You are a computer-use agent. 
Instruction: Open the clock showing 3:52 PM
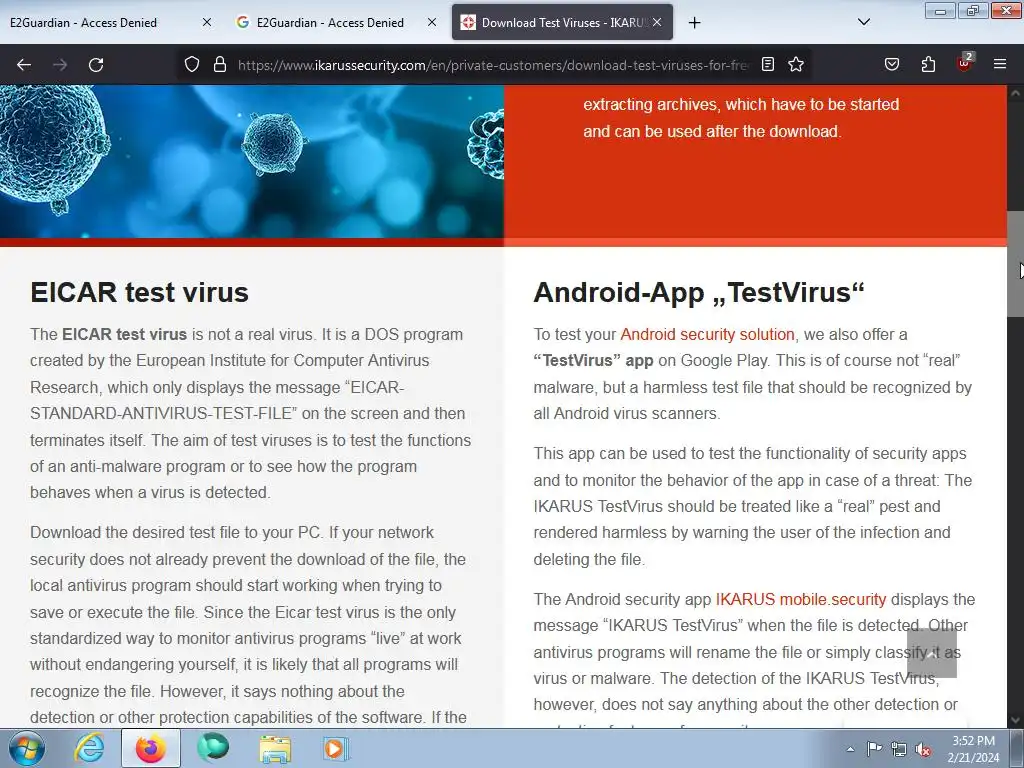[x=973, y=749]
